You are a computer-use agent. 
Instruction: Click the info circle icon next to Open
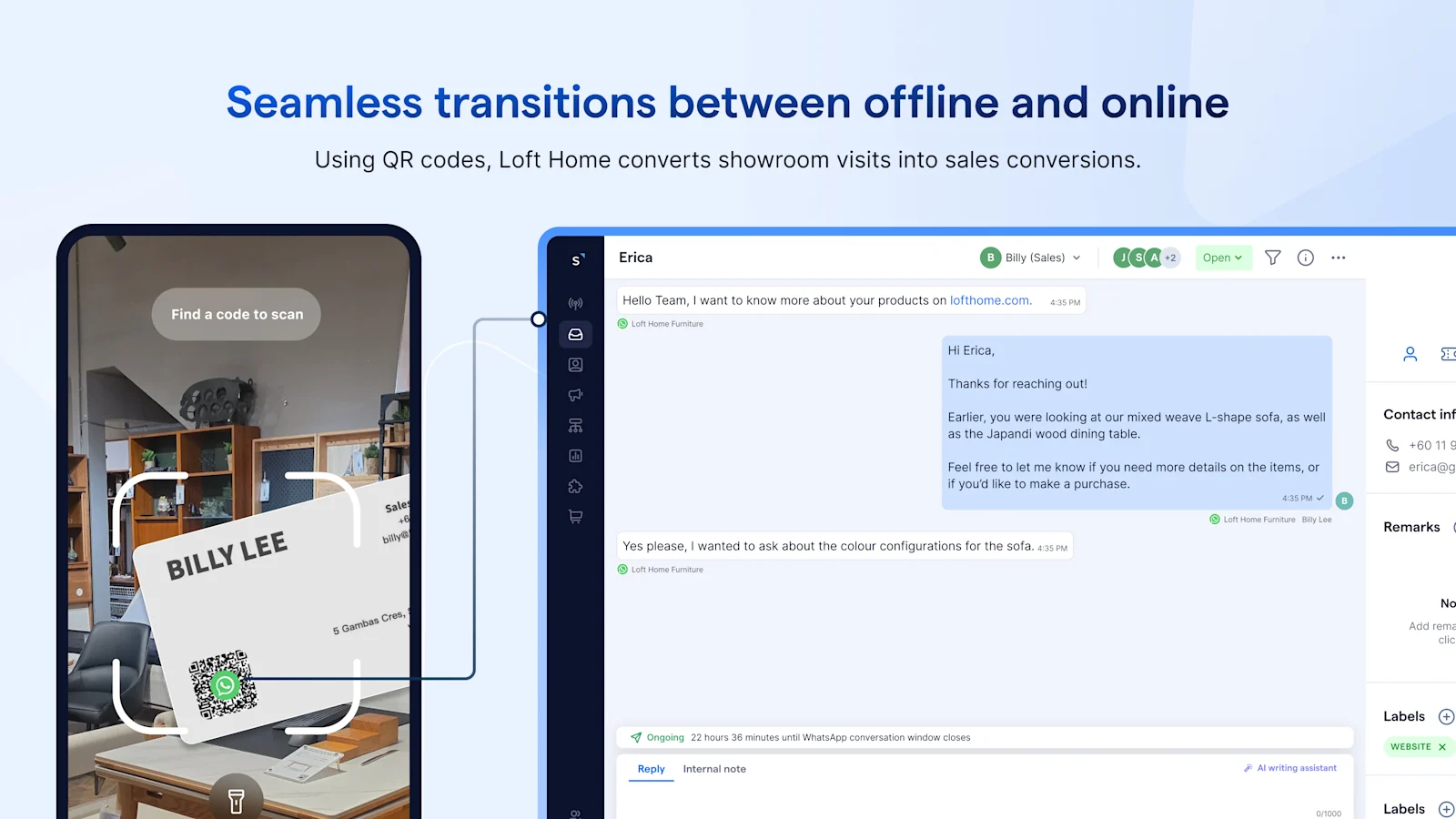point(1306,258)
